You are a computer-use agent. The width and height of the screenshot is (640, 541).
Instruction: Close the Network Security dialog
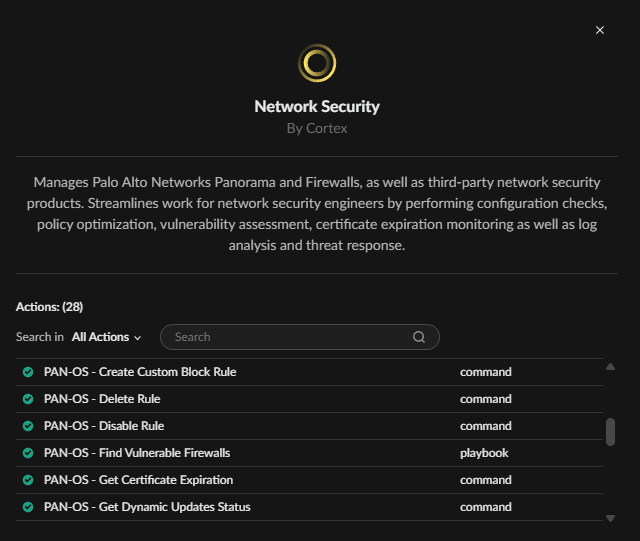600,30
